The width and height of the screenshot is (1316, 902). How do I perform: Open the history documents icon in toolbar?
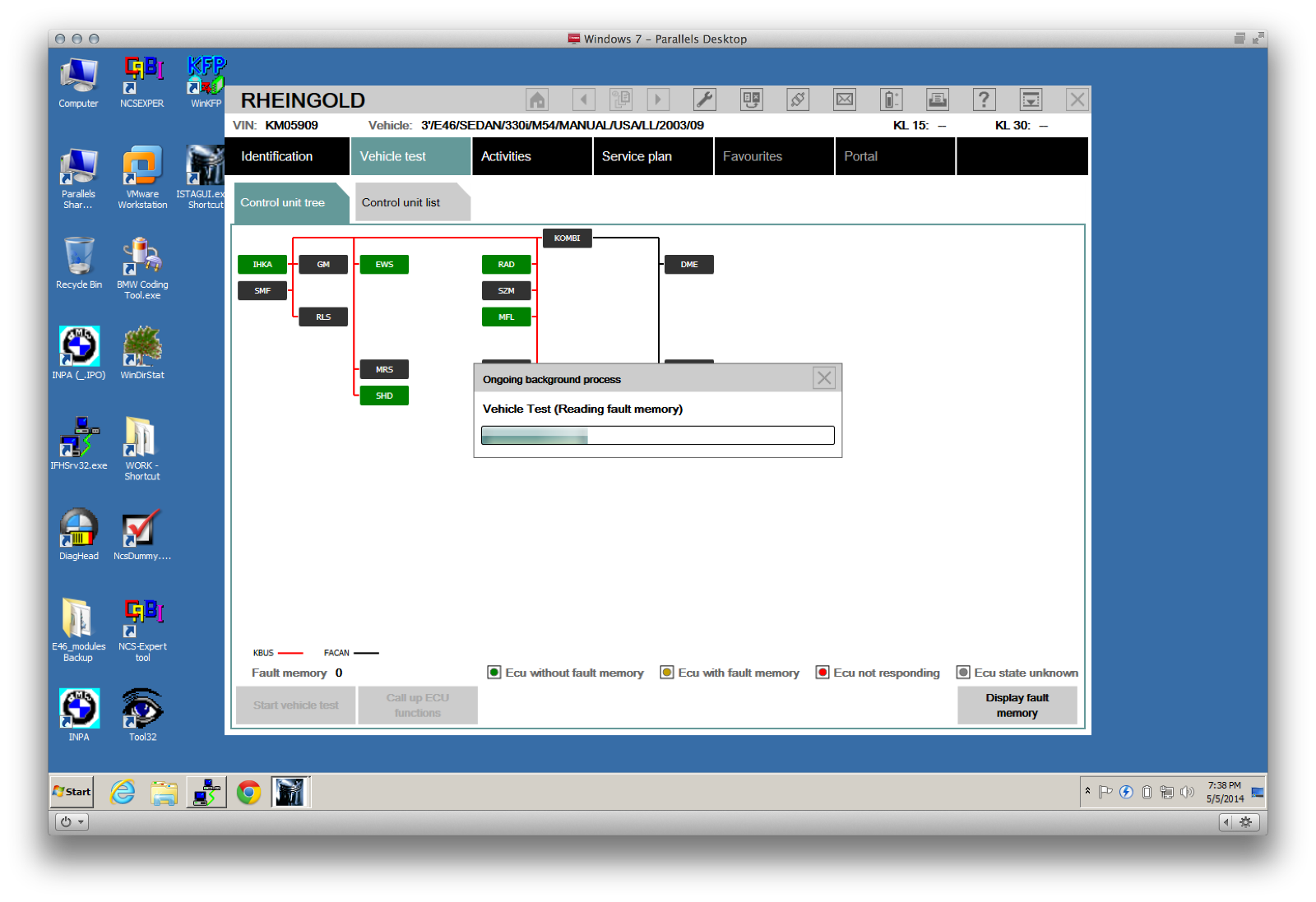click(x=621, y=100)
